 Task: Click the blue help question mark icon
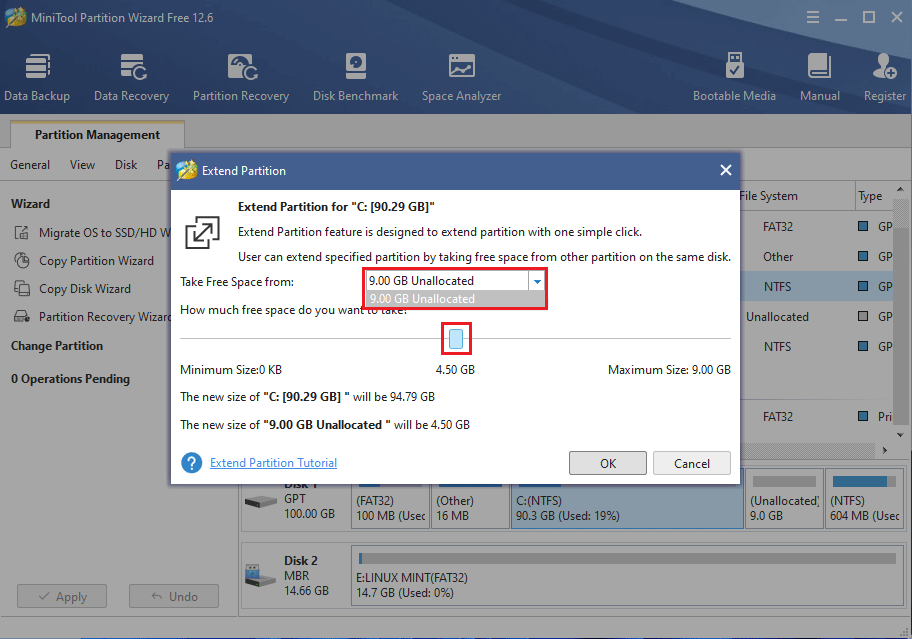(191, 463)
